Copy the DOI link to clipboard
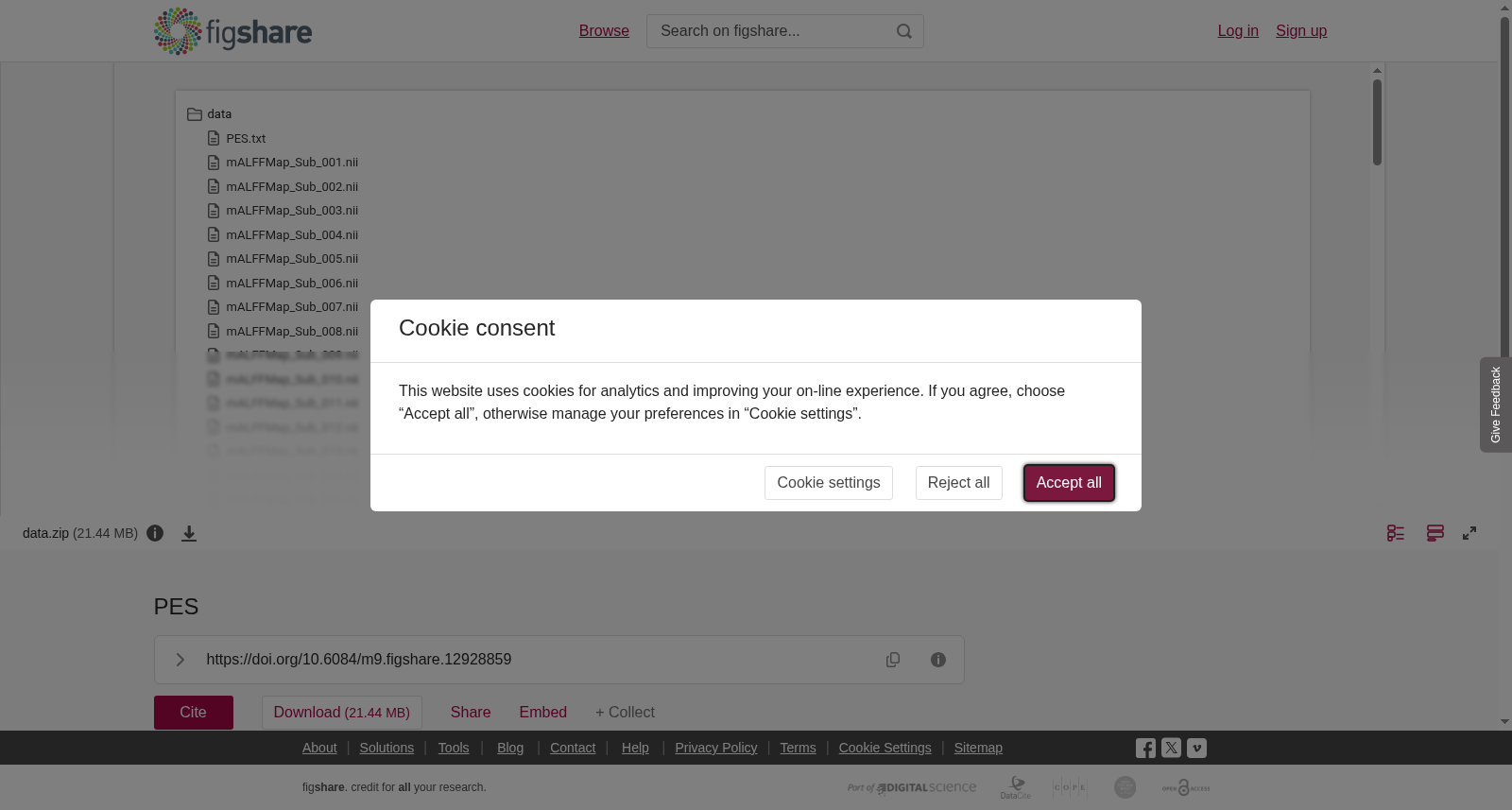Viewport: 1512px width, 810px height. pos(893,660)
